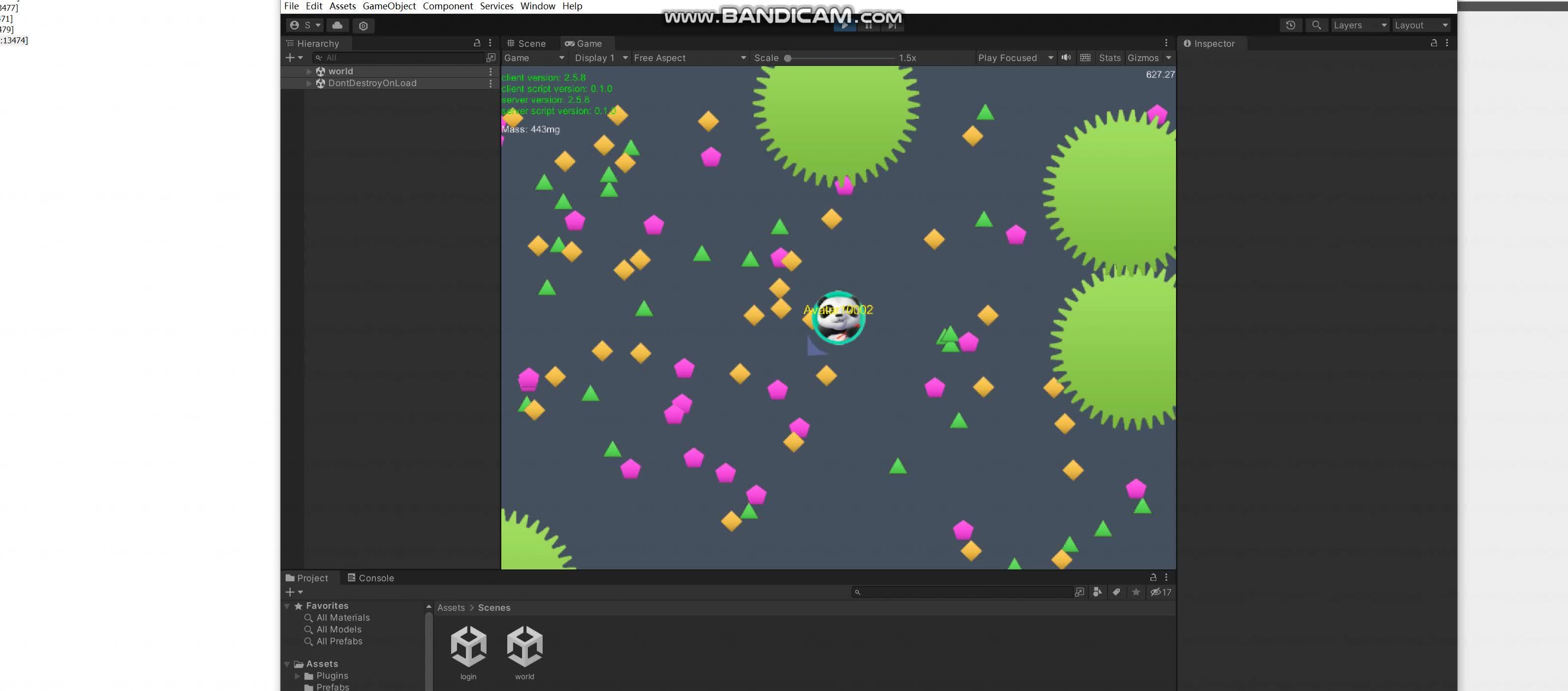Screen dimensions: 1568x691
Task: Click the search-by-type icon in Project panel
Action: coord(1098,592)
